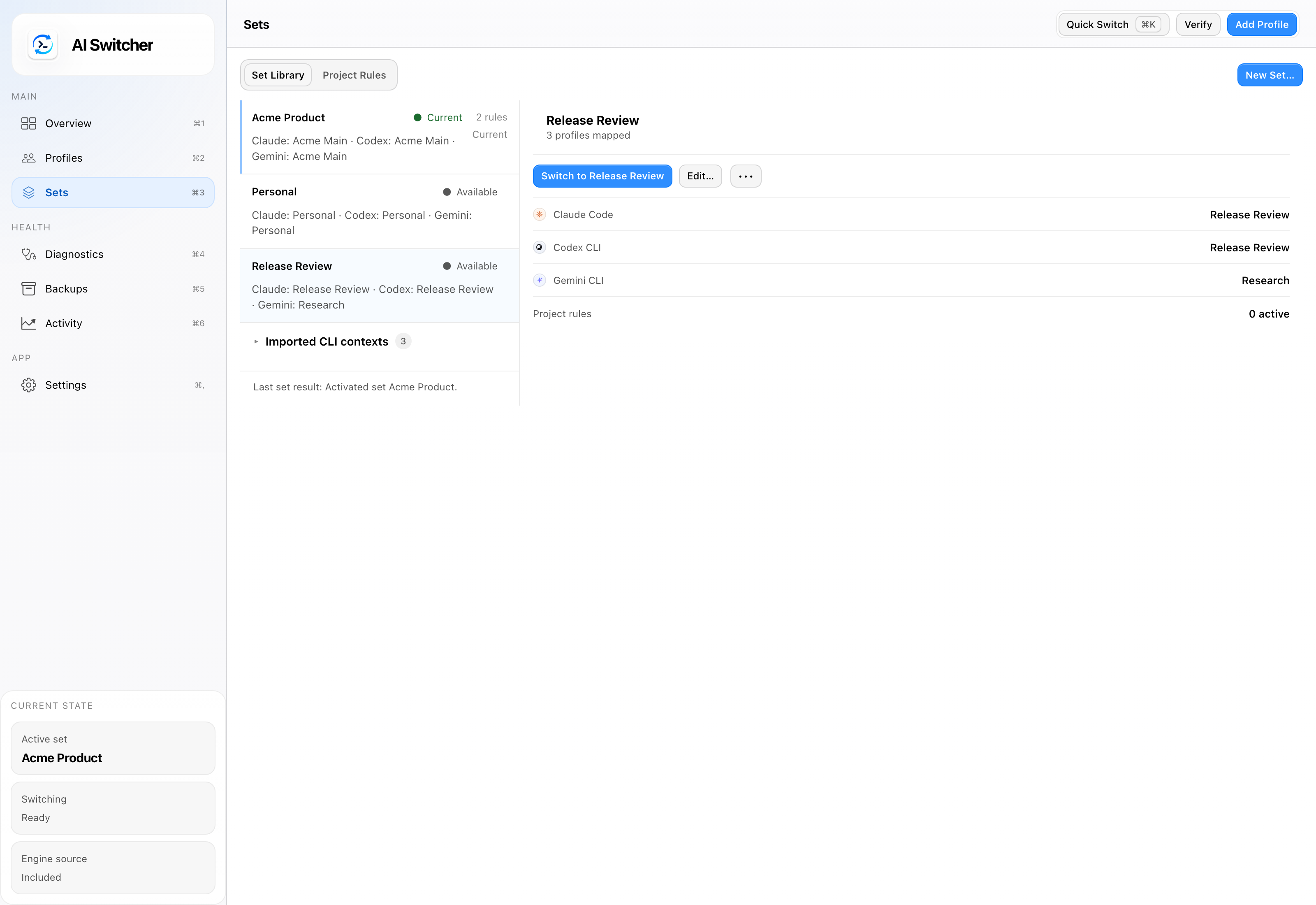
Task: Click the AI Switcher app logo icon
Action: tap(43, 45)
